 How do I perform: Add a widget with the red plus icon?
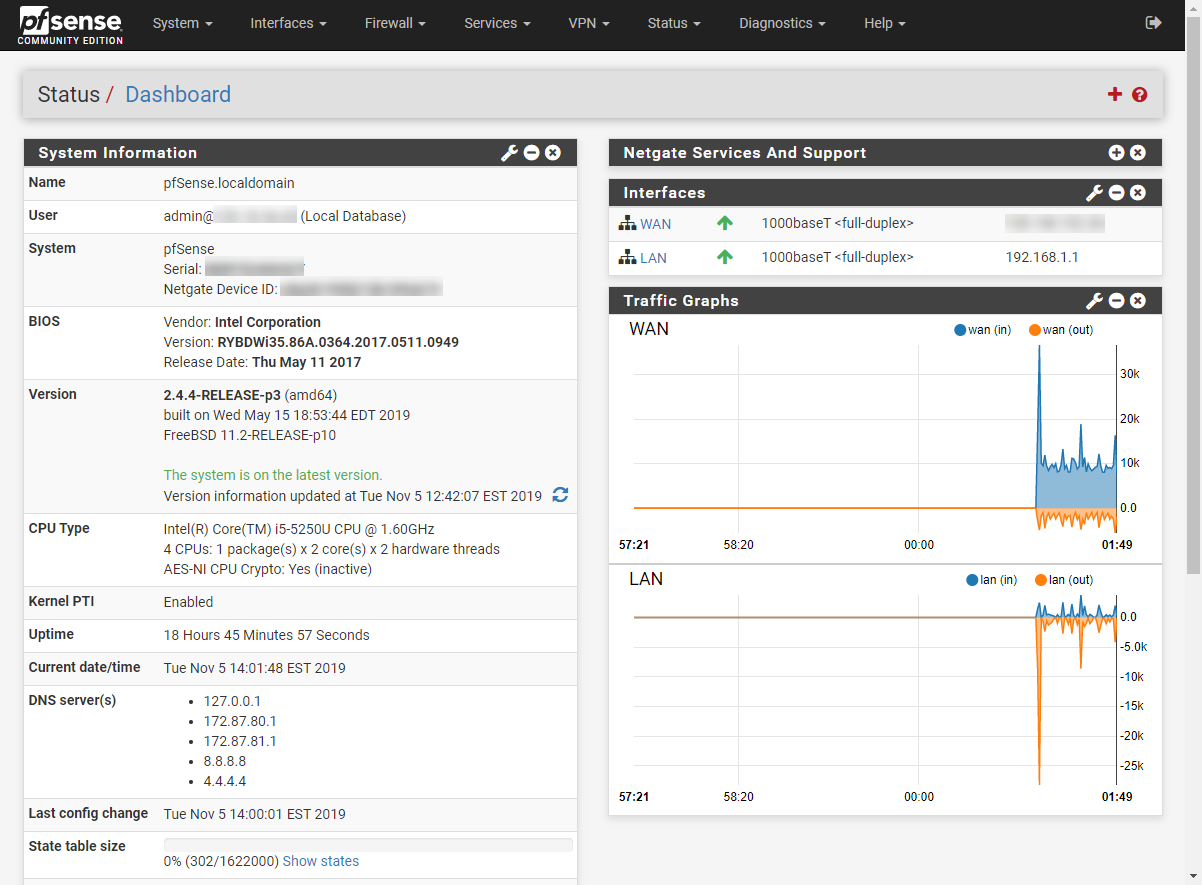1115,94
